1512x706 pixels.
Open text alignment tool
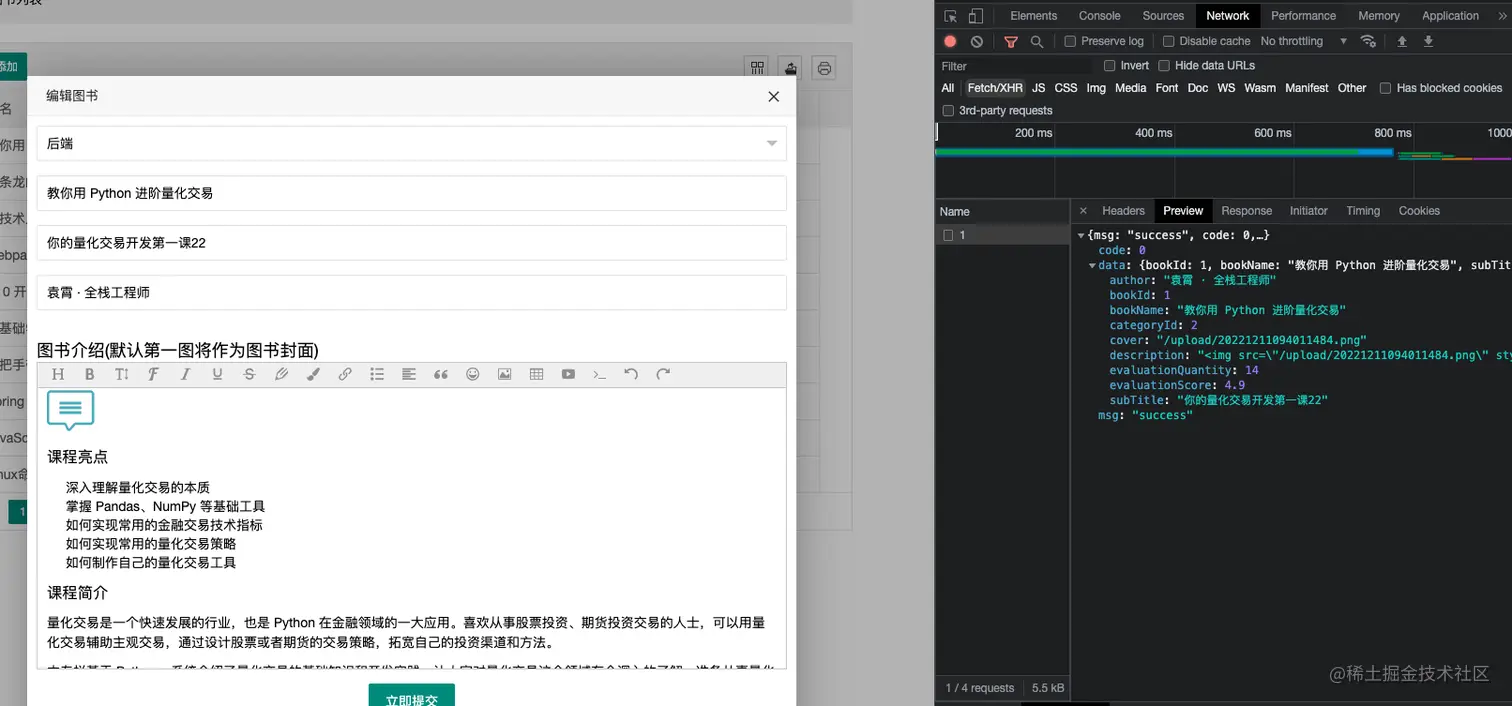409,374
